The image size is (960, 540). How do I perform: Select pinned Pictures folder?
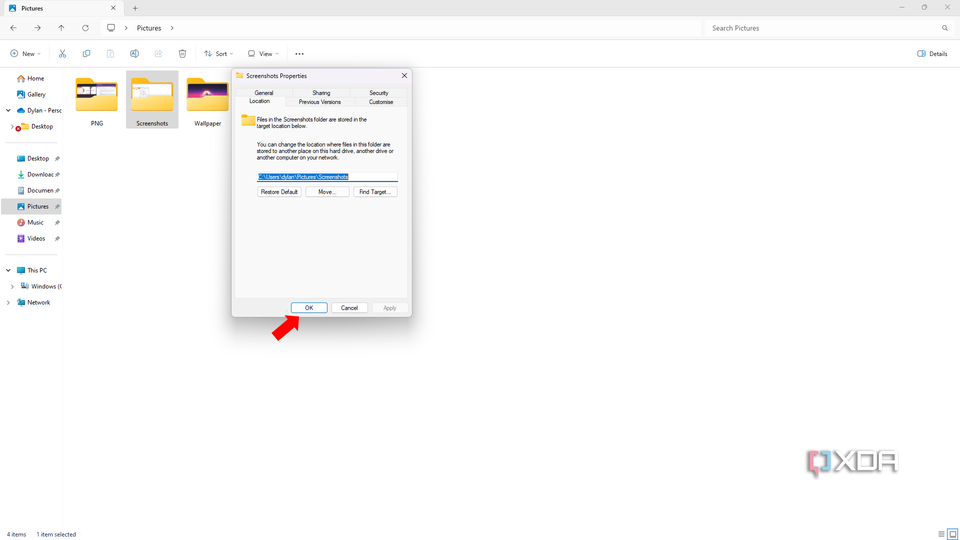click(32, 206)
